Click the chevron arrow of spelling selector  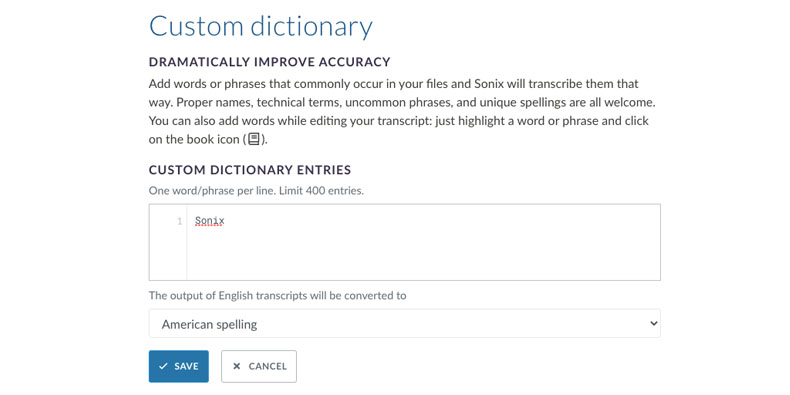[x=653, y=323]
